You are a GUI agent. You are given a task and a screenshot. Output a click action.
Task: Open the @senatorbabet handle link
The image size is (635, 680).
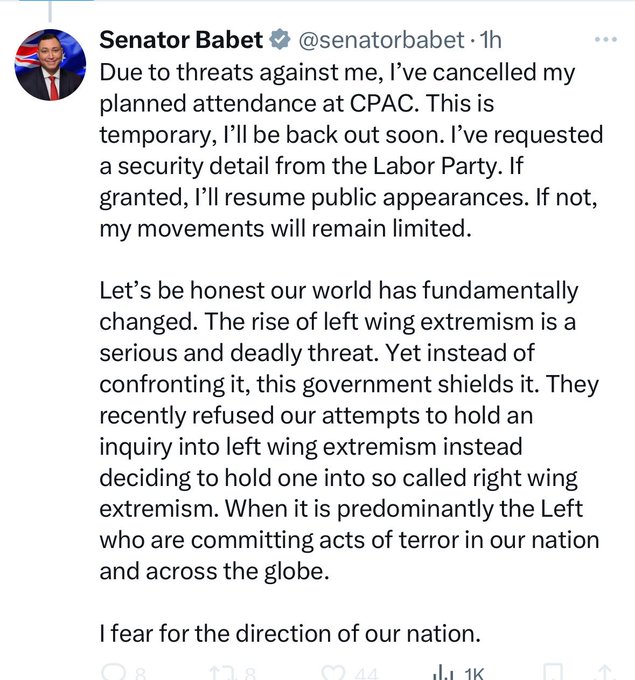coord(382,40)
